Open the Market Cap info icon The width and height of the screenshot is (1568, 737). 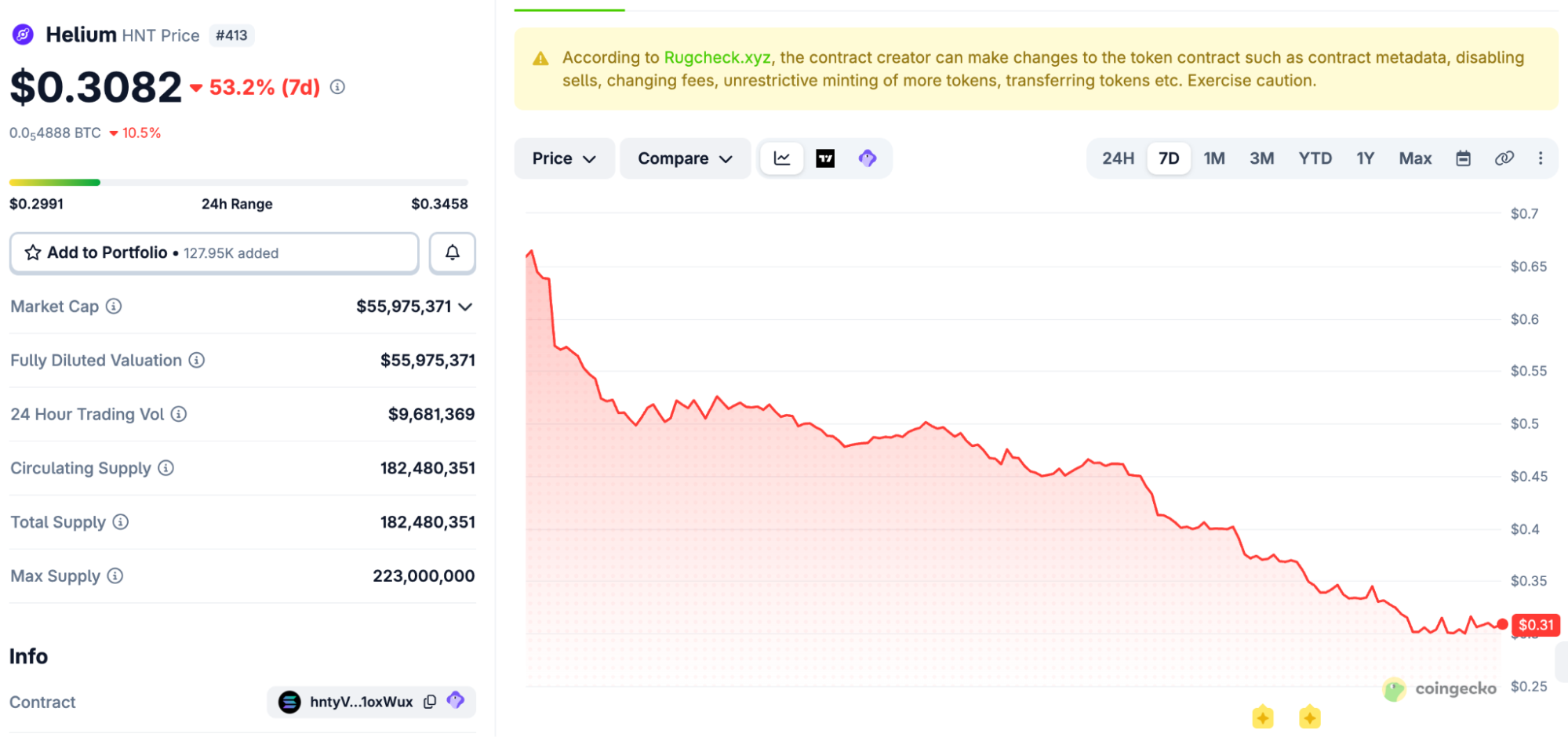click(x=114, y=307)
